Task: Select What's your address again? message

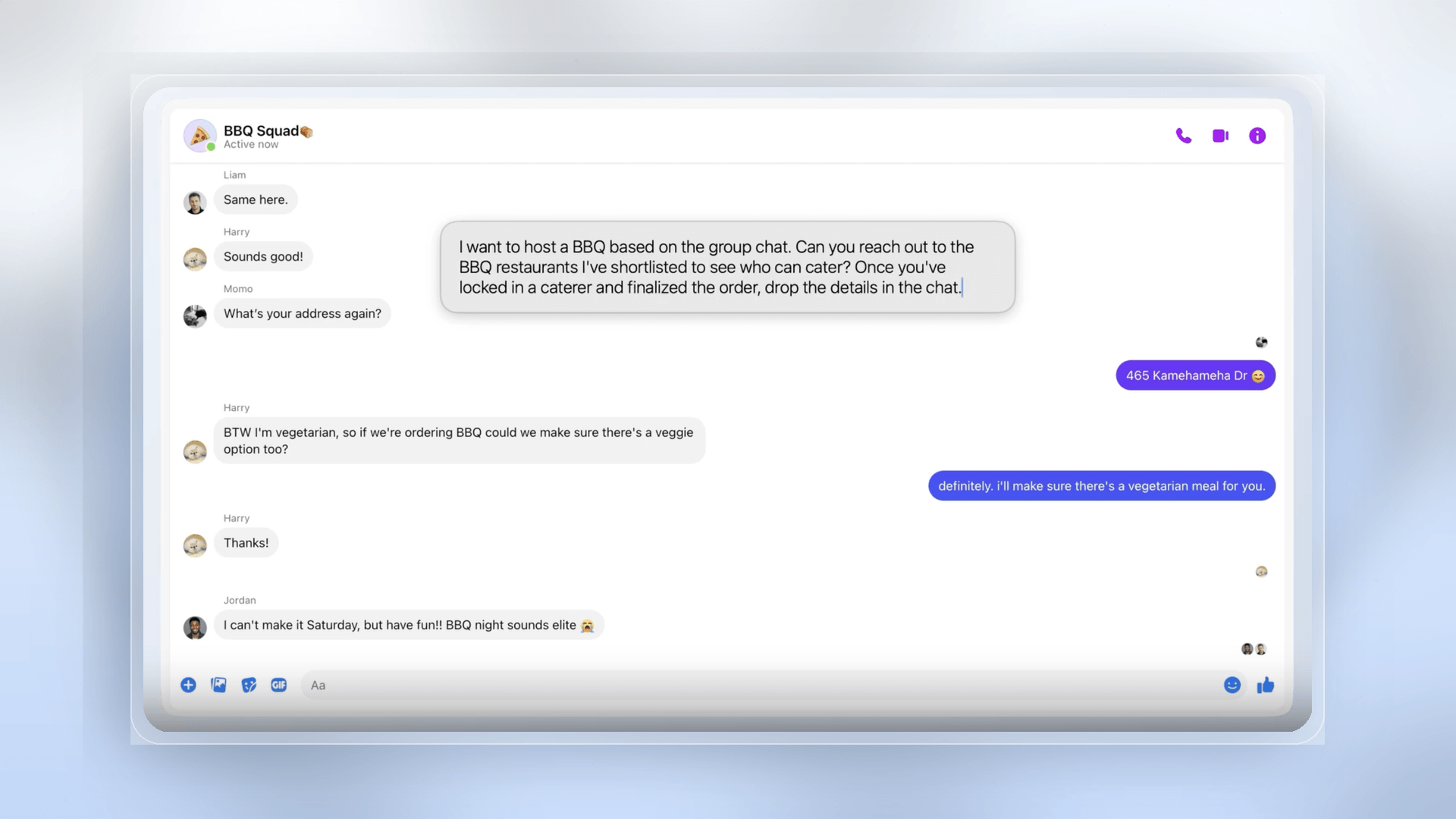Action: (303, 313)
